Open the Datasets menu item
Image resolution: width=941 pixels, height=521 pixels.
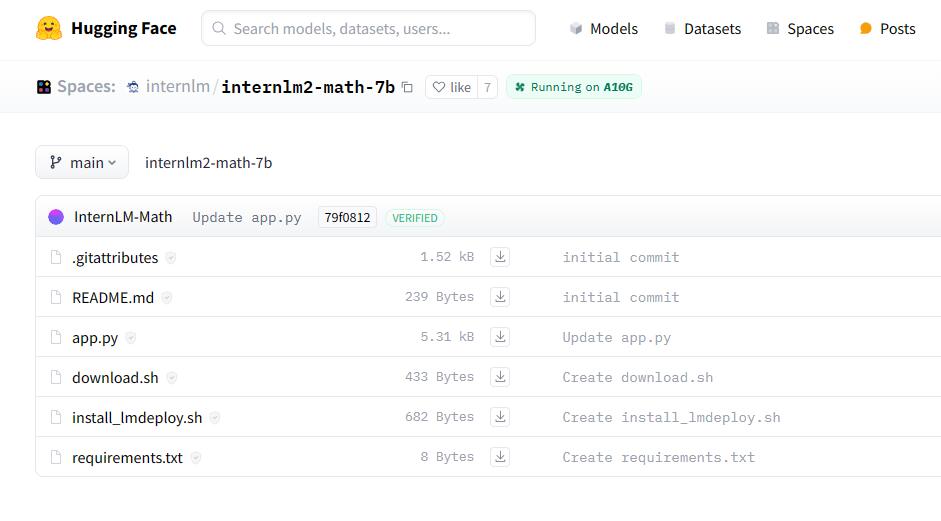(x=712, y=29)
